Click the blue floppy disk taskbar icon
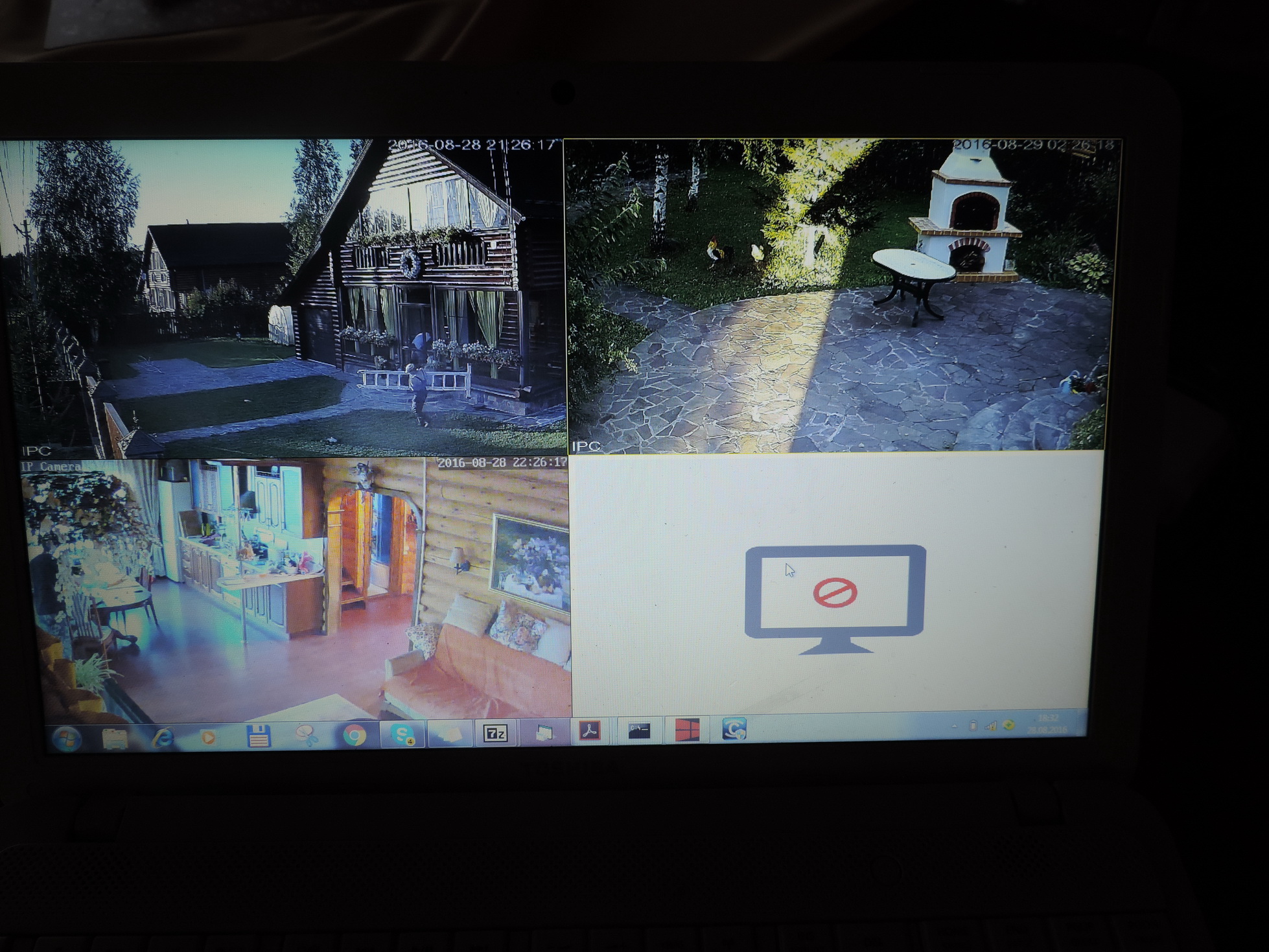The width and height of the screenshot is (1269, 952). (x=258, y=736)
